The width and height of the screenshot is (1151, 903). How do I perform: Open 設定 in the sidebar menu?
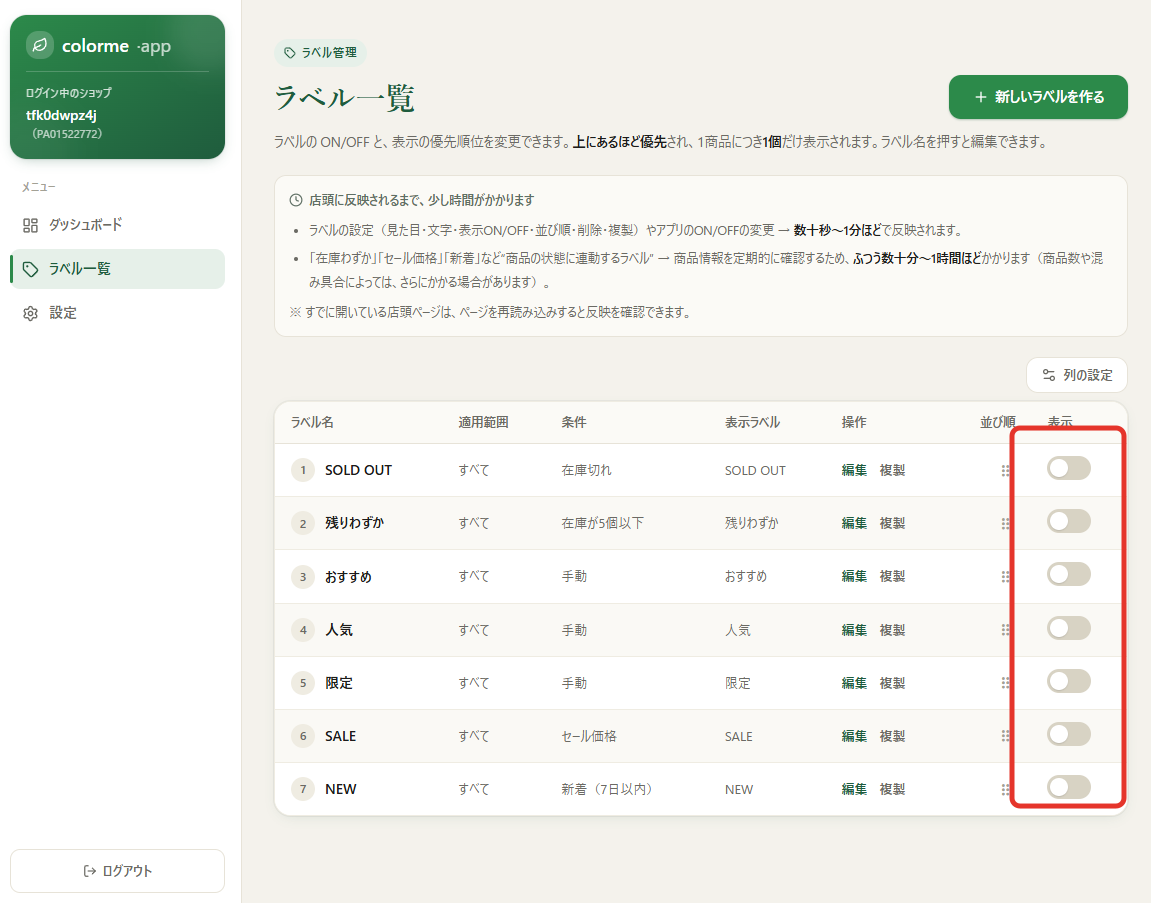pos(117,313)
